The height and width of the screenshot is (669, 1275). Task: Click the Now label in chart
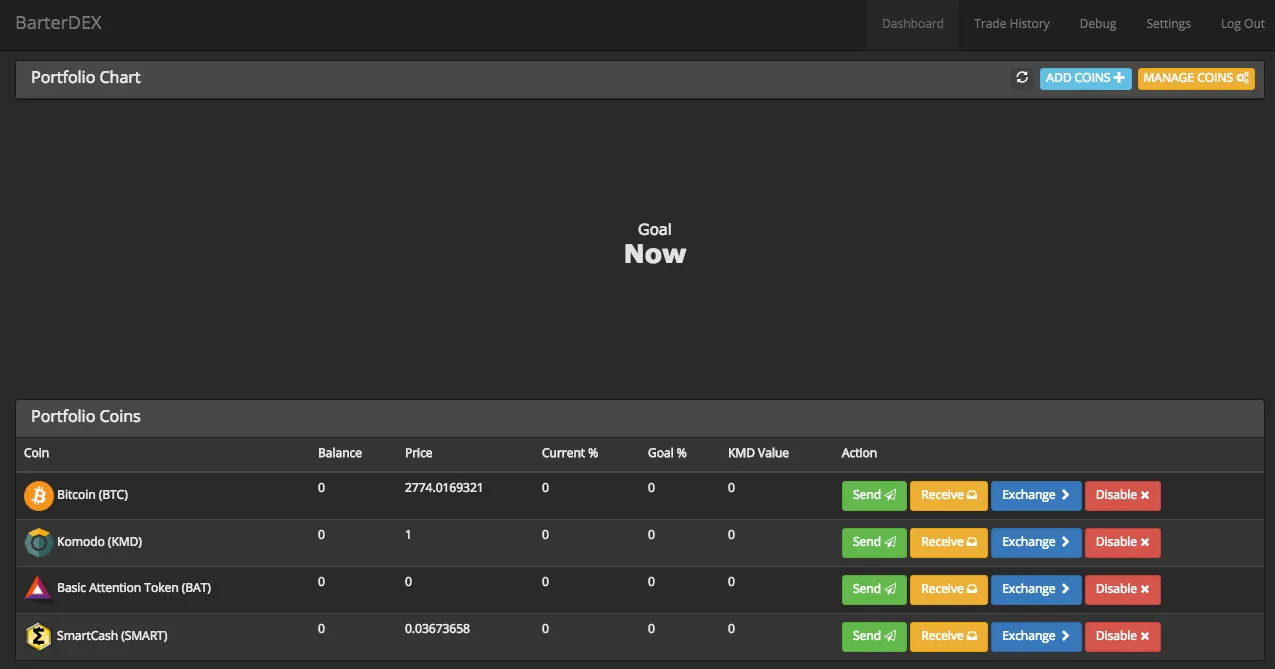[655, 254]
